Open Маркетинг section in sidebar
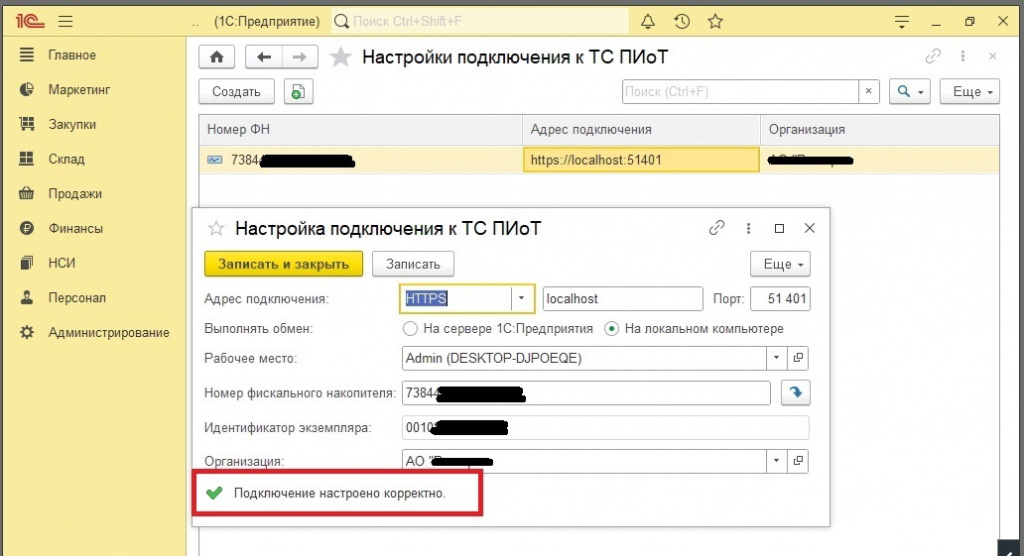Viewport: 1024px width, 556px height. click(x=79, y=90)
